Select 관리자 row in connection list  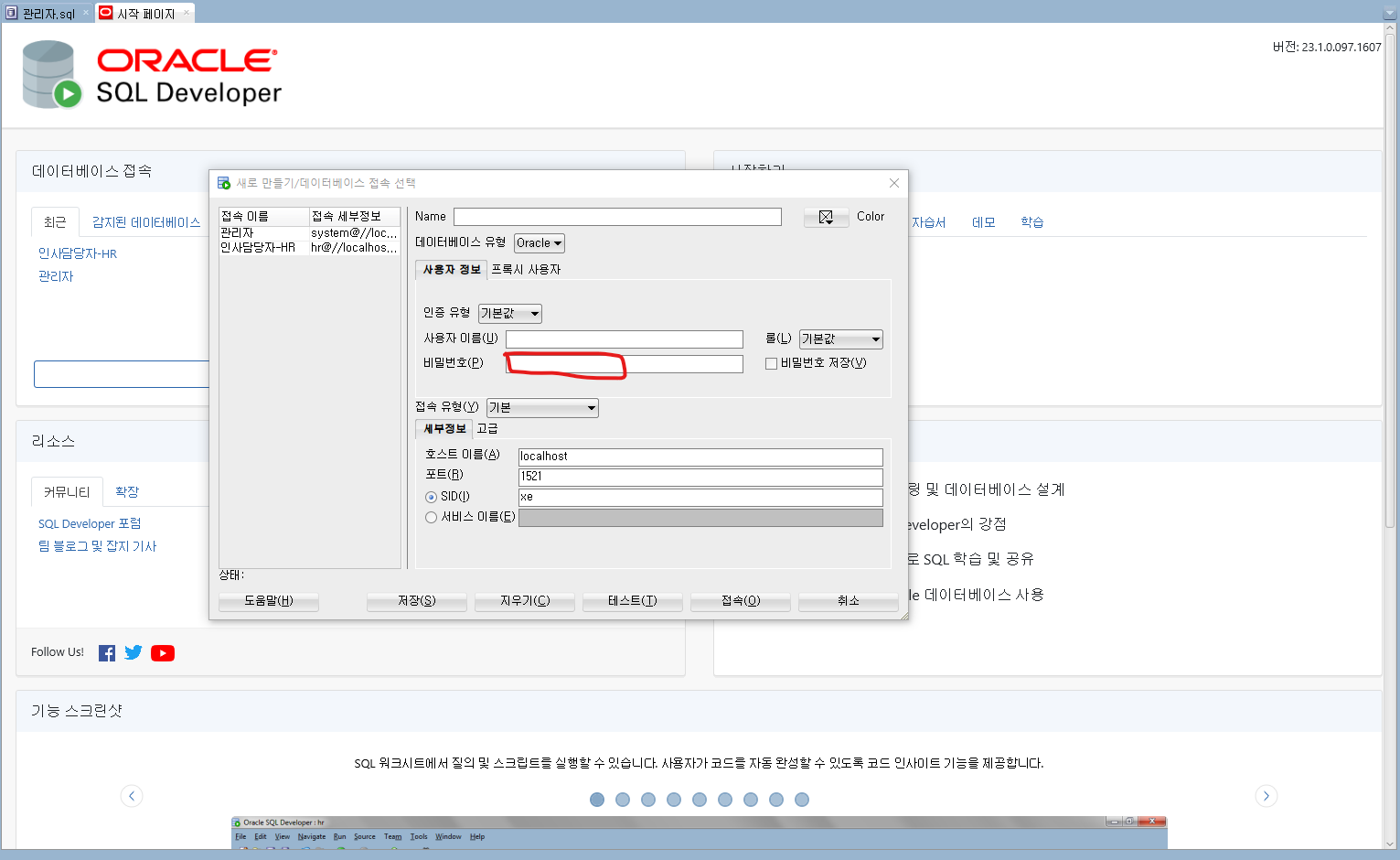click(309, 233)
